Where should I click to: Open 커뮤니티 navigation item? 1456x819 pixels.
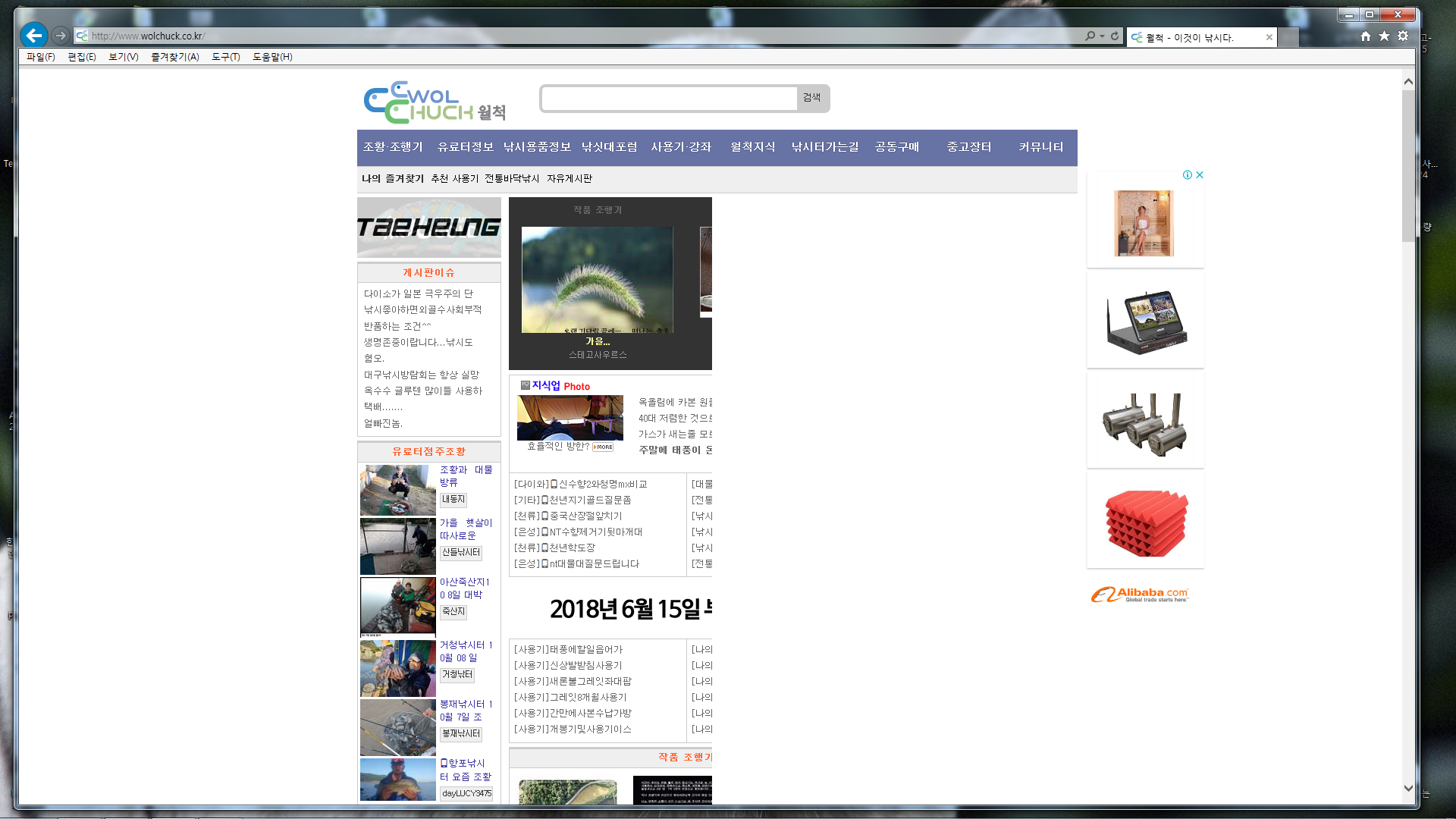(1041, 147)
